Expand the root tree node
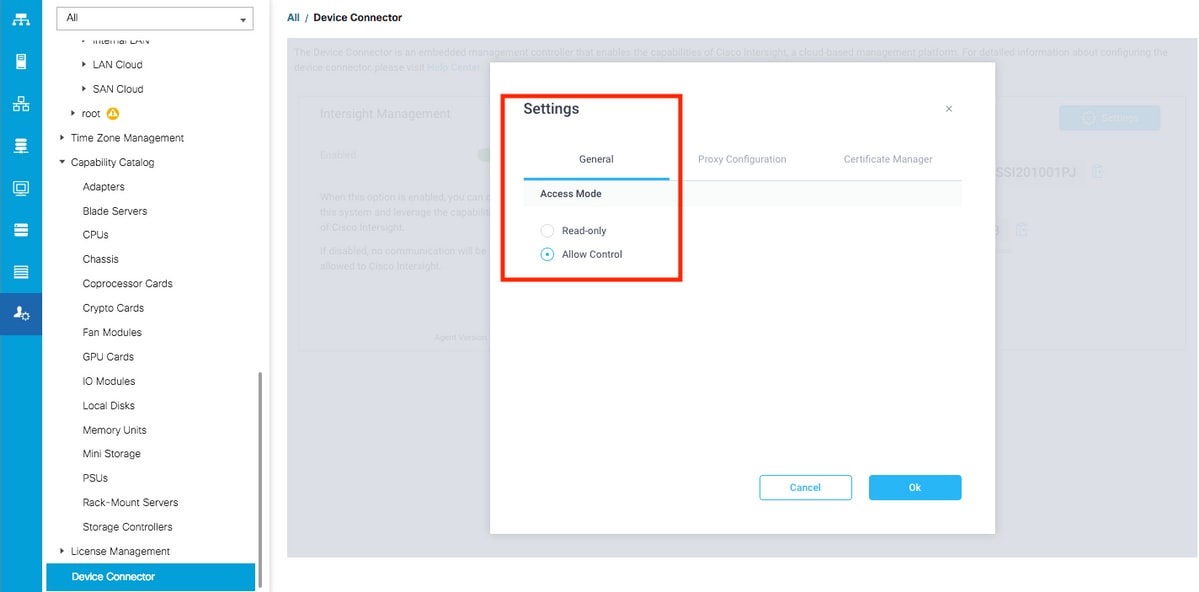This screenshot has width=1199, height=592. click(x=73, y=113)
